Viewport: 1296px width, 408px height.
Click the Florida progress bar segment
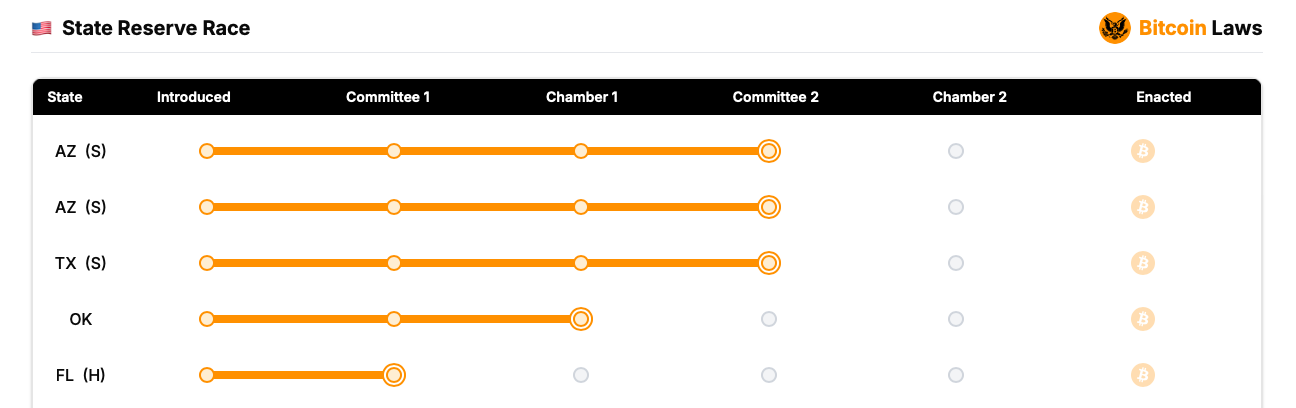300,375
